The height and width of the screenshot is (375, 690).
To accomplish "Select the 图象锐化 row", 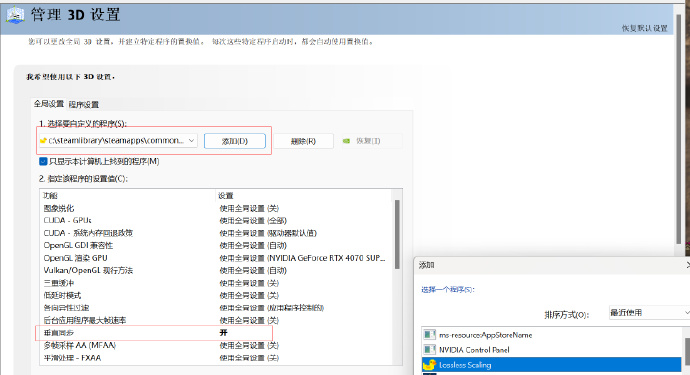I will [x=216, y=208].
